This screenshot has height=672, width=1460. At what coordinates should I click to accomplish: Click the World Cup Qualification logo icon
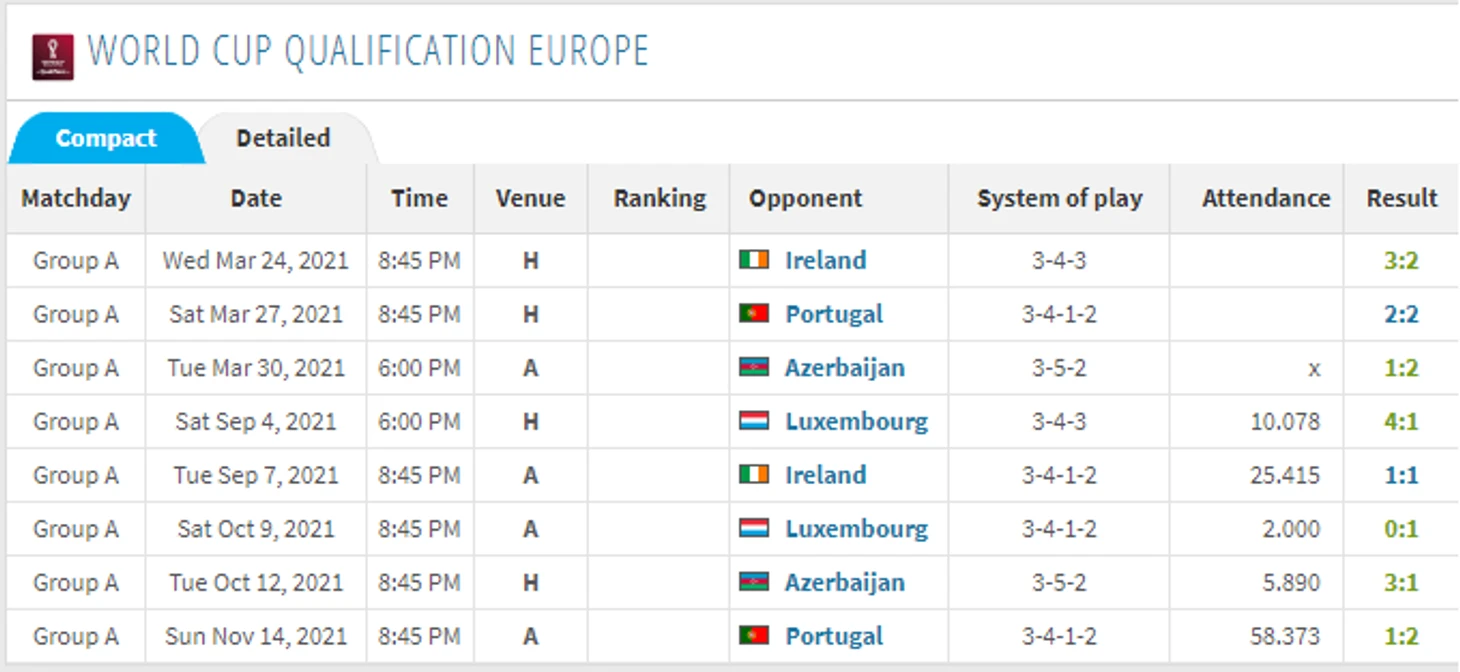pyautogui.click(x=52, y=56)
